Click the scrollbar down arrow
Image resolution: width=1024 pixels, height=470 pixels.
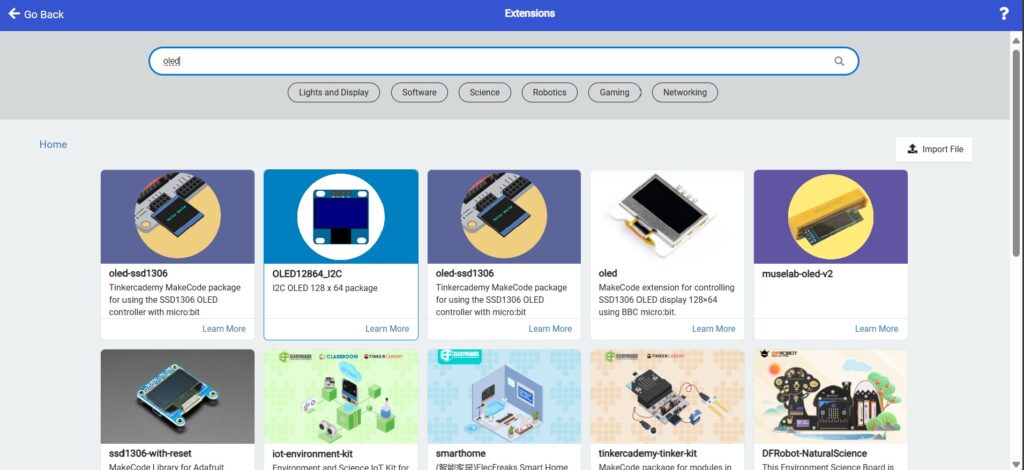coord(1016,462)
